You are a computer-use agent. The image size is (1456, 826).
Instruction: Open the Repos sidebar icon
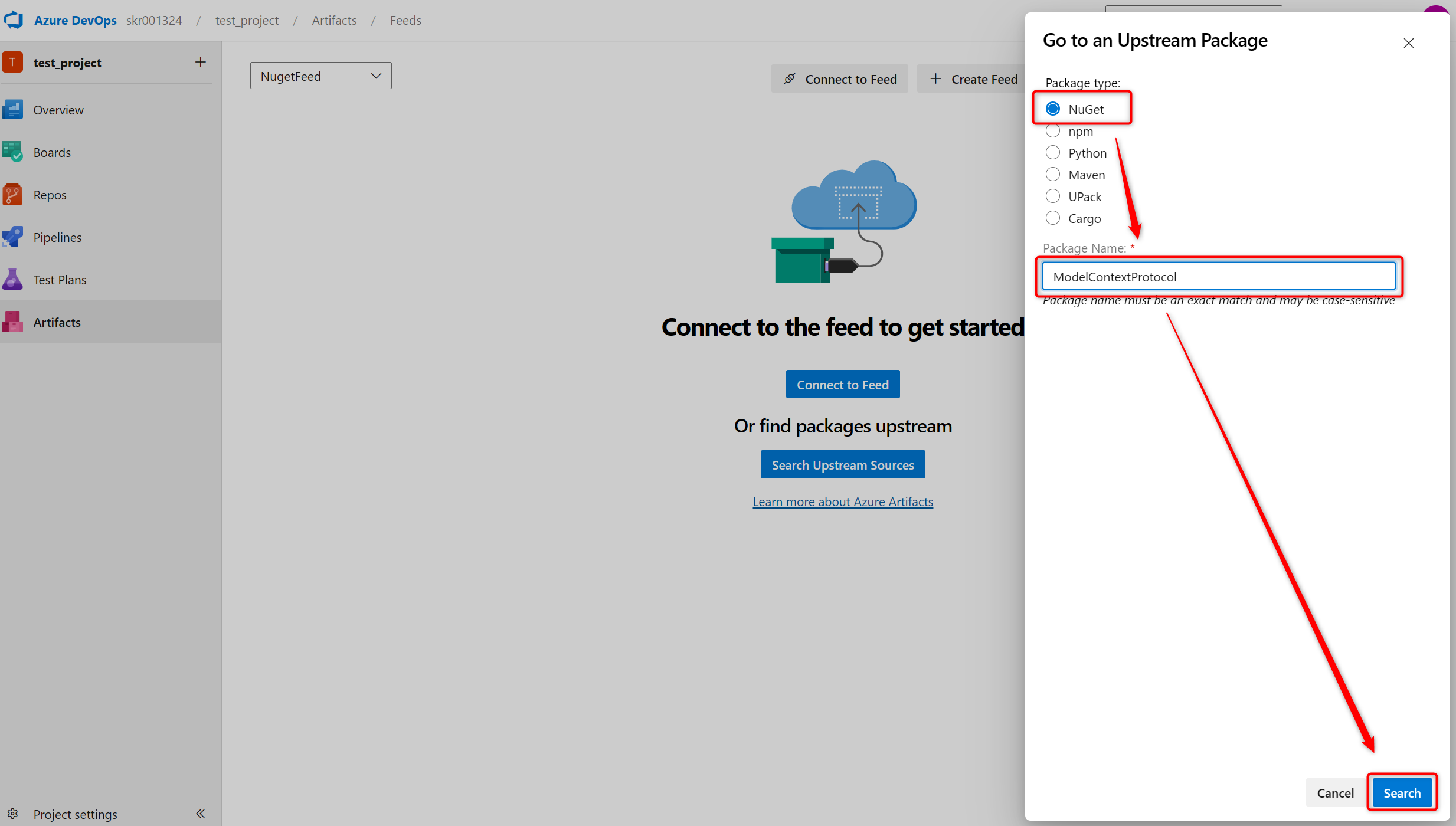pos(12,195)
